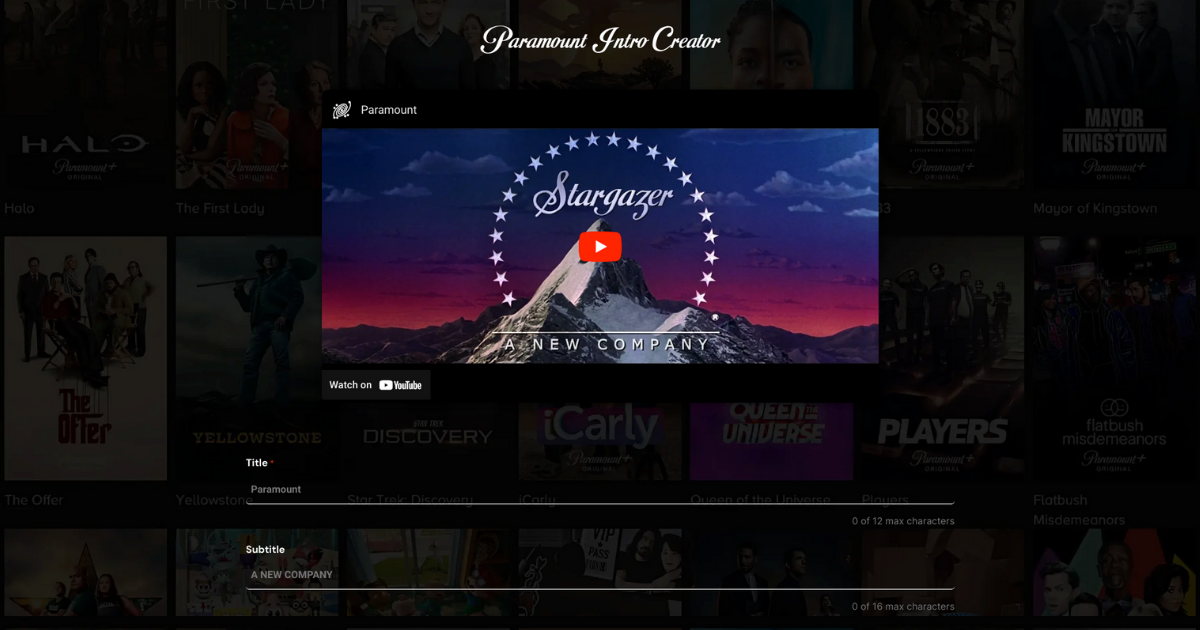This screenshot has width=1200, height=630.
Task: Play the Stargazer intro video
Action: (x=600, y=245)
